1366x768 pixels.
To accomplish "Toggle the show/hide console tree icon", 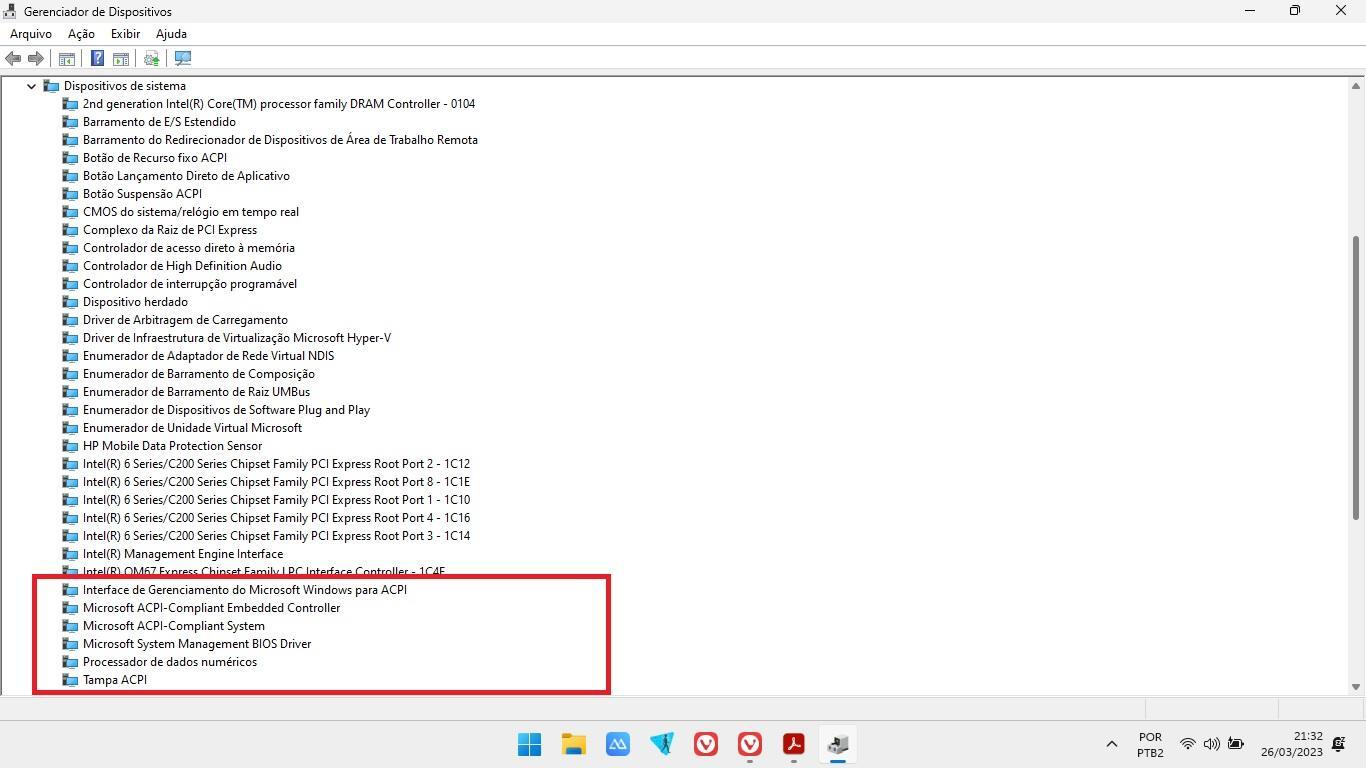I will click(x=67, y=59).
